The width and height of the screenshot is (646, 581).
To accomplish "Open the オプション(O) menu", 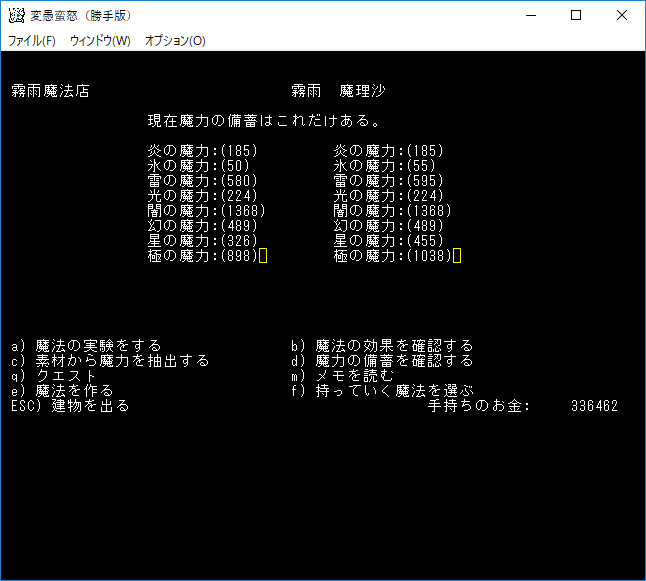I will point(175,41).
